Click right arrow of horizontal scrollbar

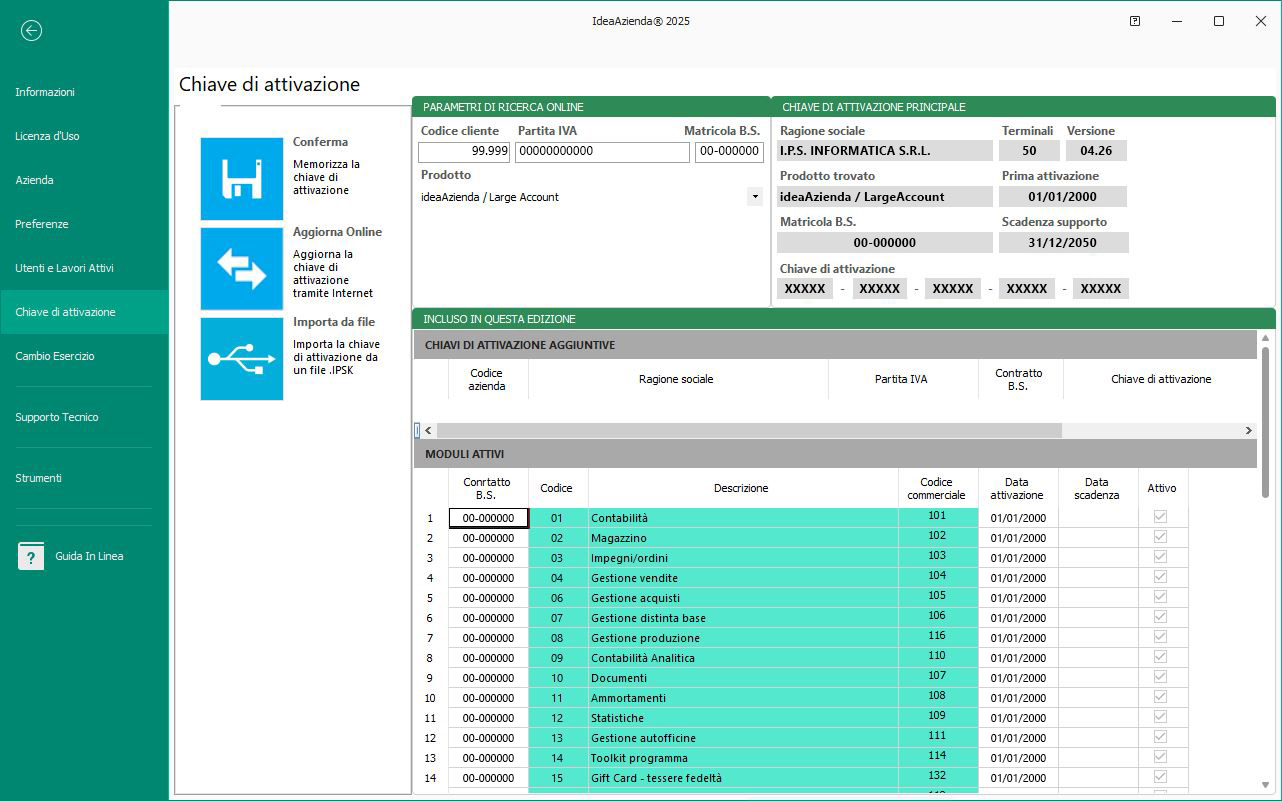(1248, 430)
